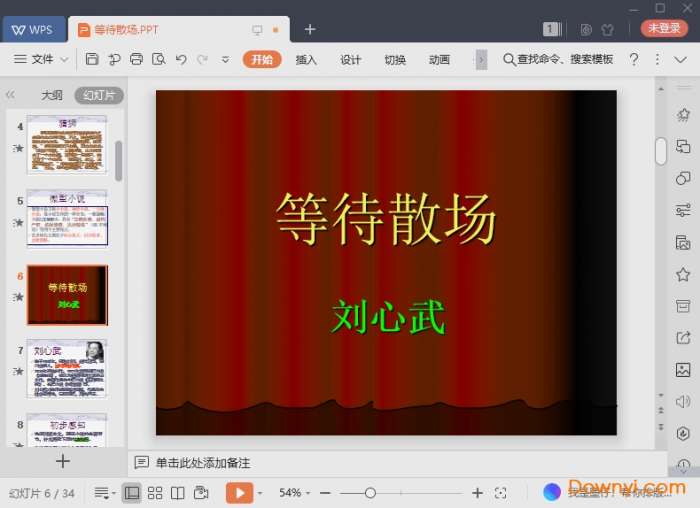
Task: Click animation star beside slide 4
Action: point(18,148)
